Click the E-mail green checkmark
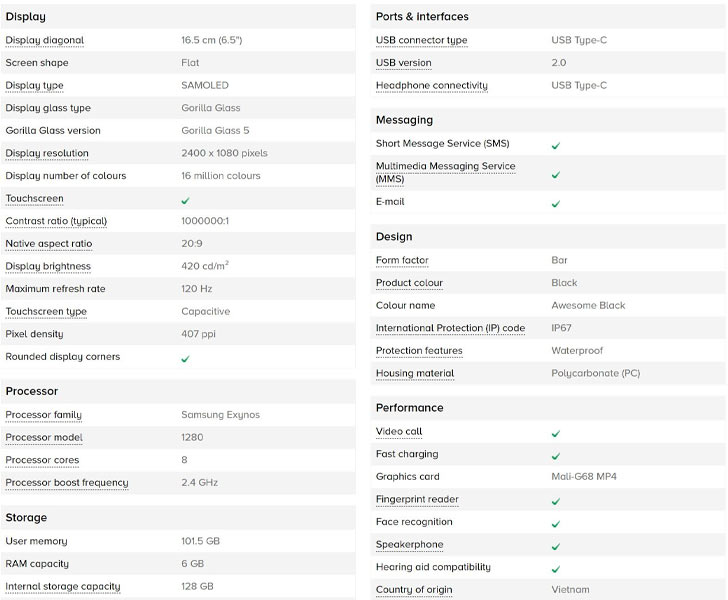The image size is (728, 600). pyautogui.click(x=556, y=204)
